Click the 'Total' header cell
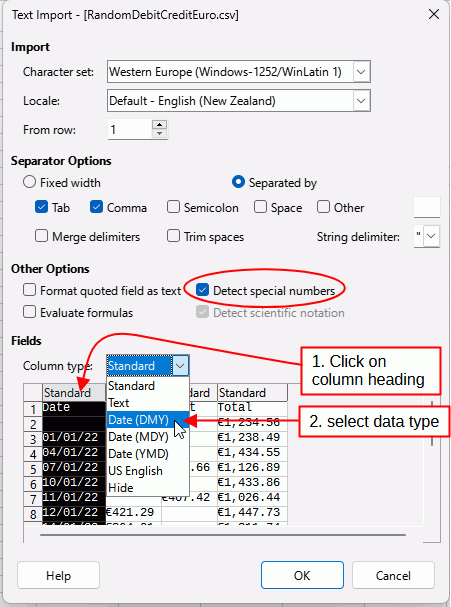This screenshot has width=451, height=607. point(252,408)
